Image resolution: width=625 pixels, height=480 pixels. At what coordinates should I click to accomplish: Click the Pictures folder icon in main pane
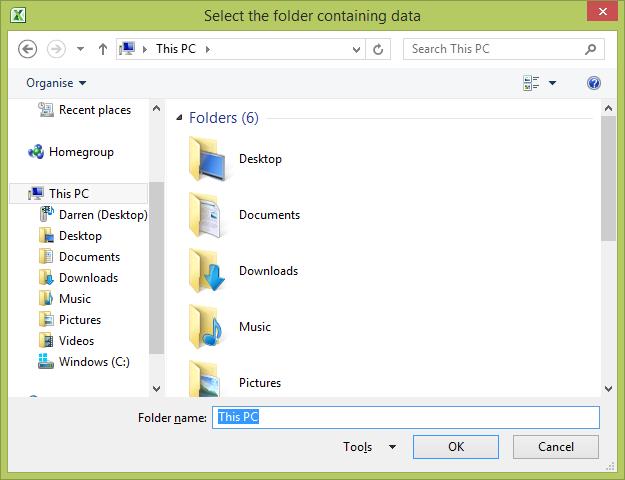pos(205,379)
